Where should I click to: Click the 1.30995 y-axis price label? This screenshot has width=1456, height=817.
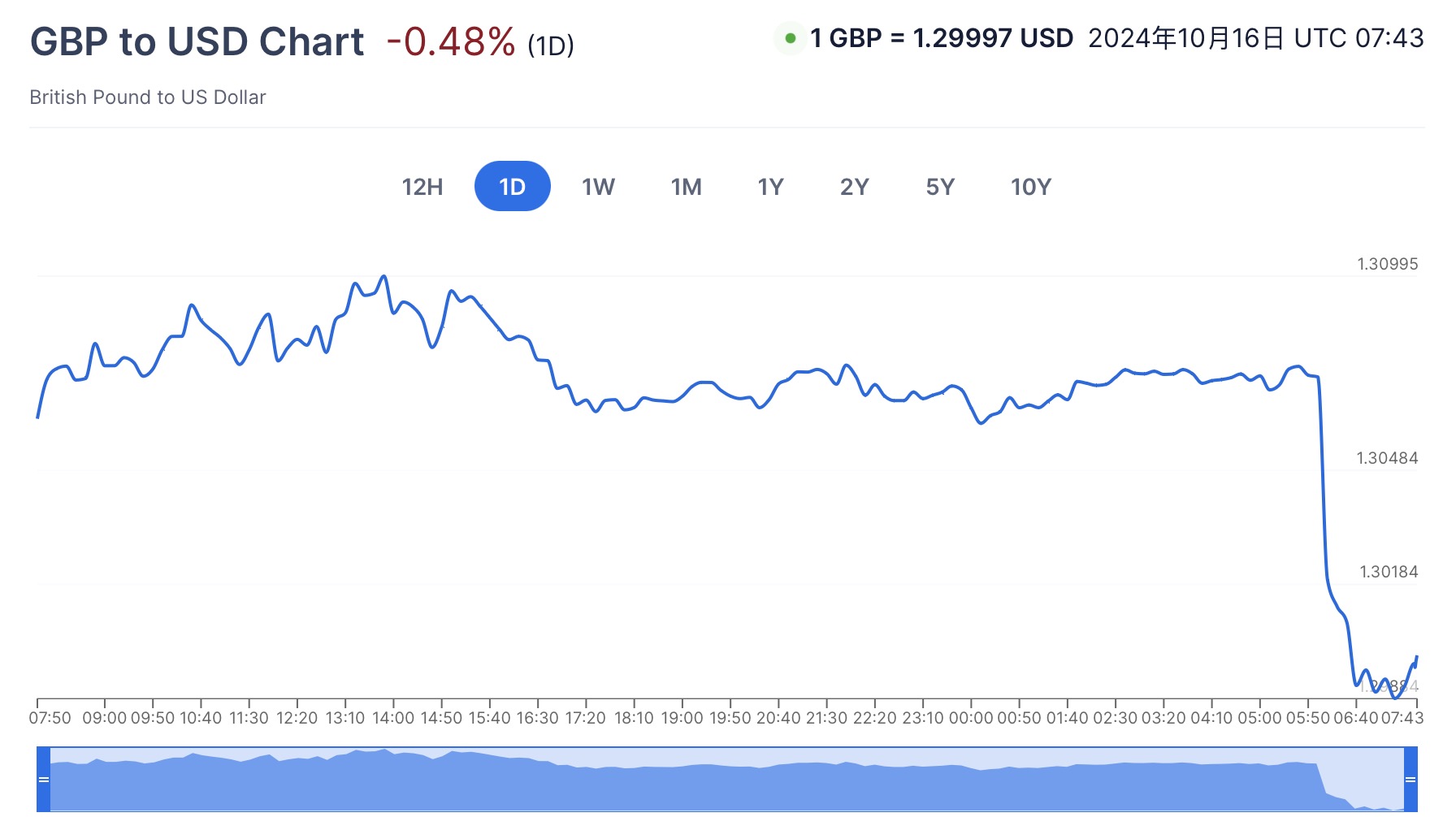pyautogui.click(x=1387, y=264)
